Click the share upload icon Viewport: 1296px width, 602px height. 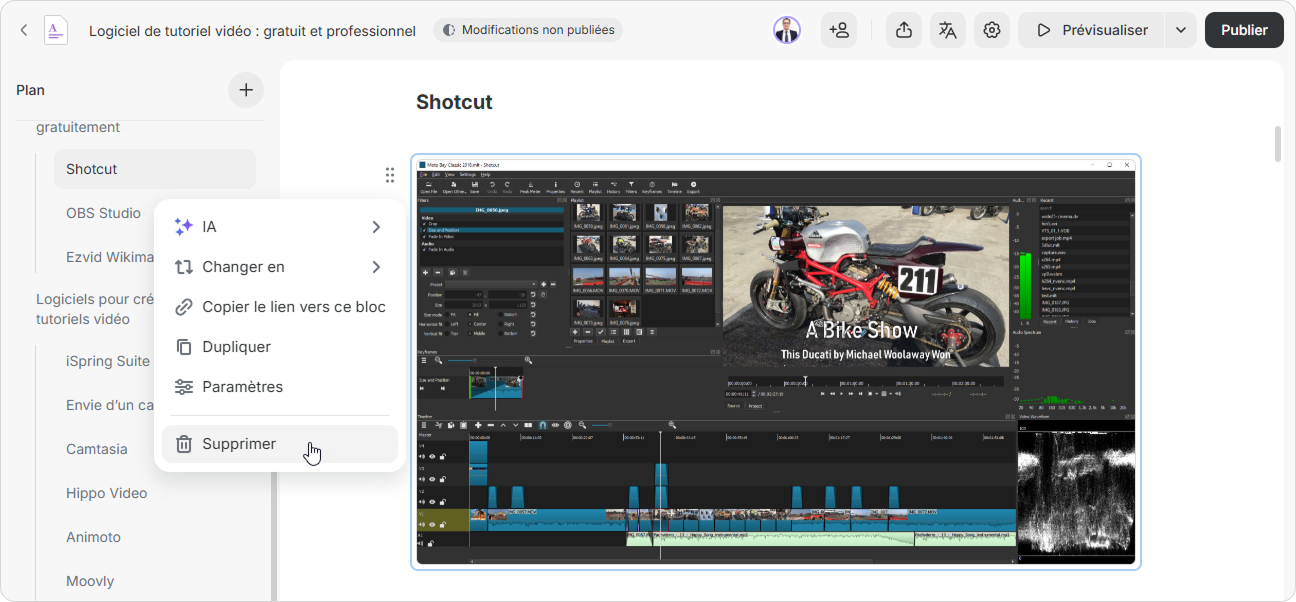pyautogui.click(x=903, y=30)
